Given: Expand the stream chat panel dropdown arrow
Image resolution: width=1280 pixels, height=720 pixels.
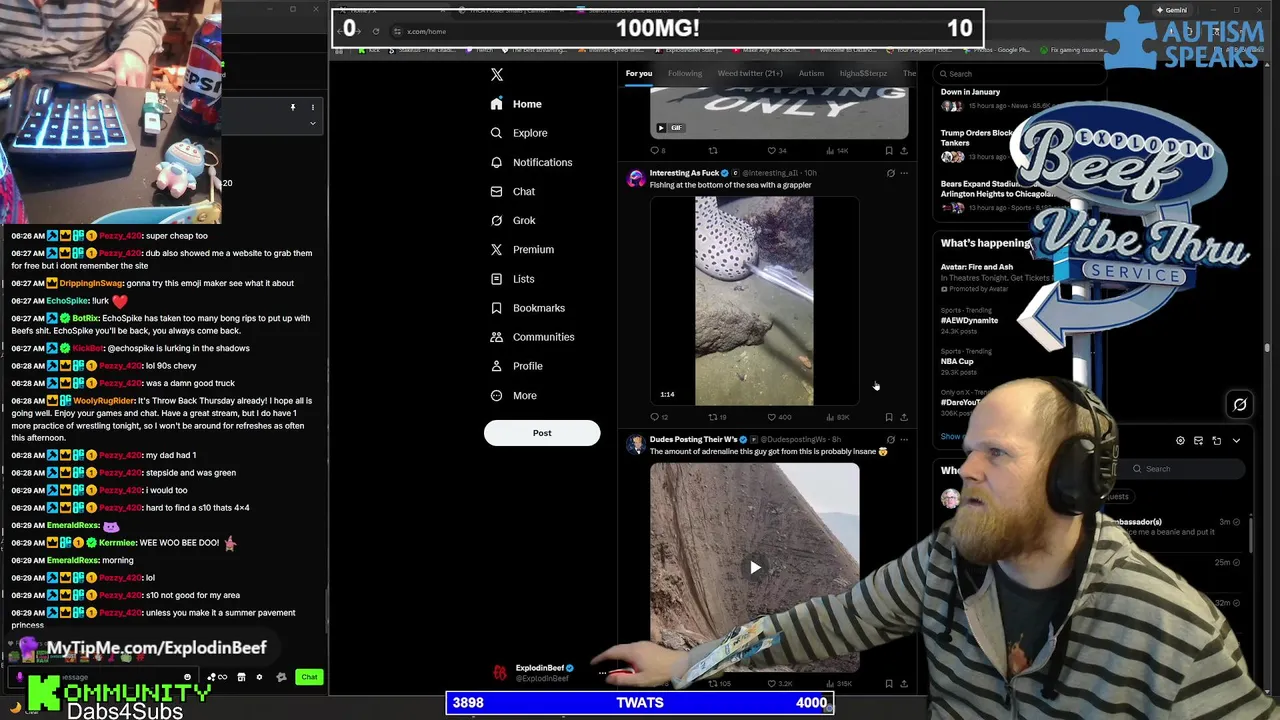Looking at the screenshot, I should point(312,123).
